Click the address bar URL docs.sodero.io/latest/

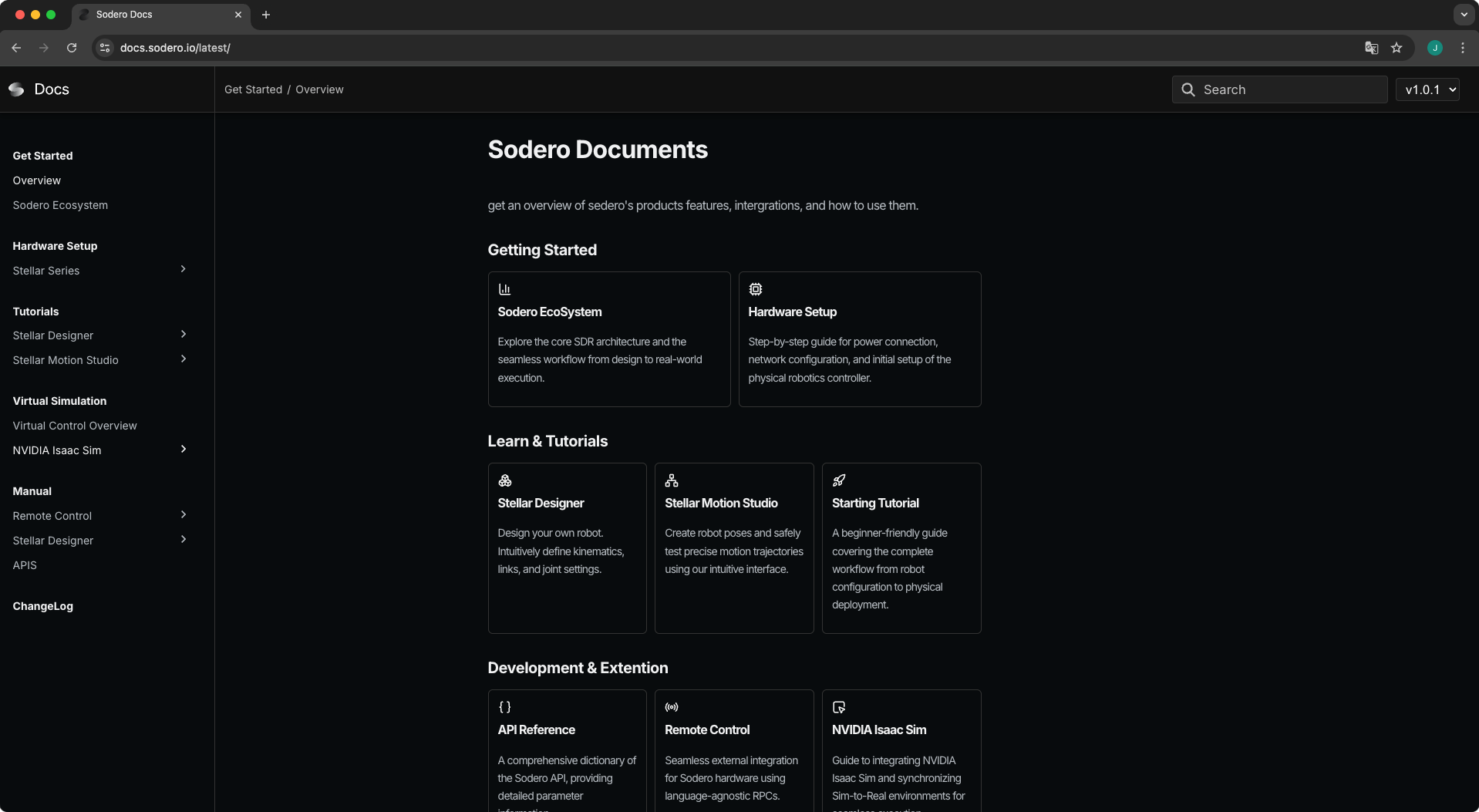click(x=175, y=48)
